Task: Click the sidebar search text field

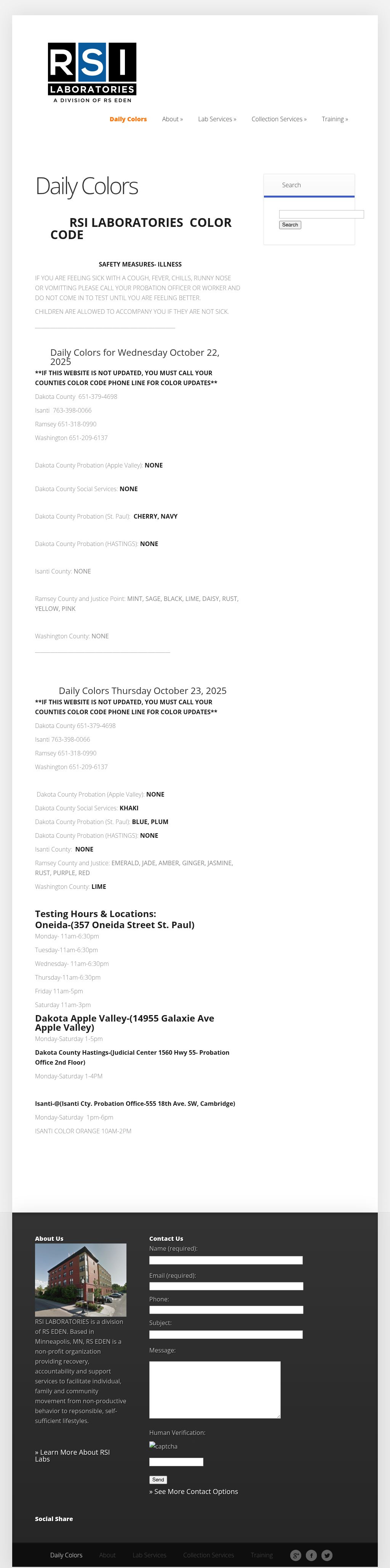Action: pyautogui.click(x=321, y=214)
